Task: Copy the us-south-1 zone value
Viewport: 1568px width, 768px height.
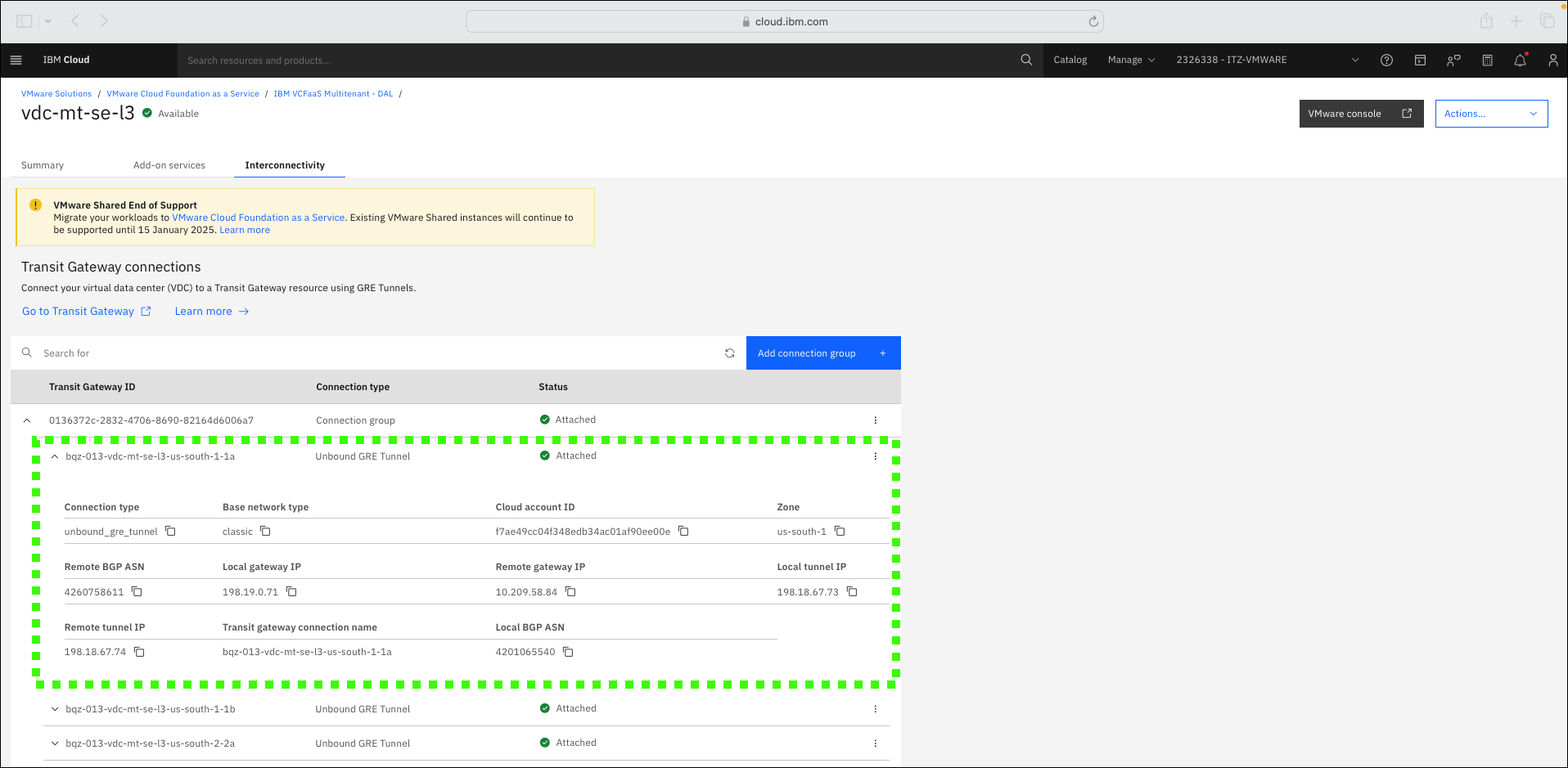Action: (x=840, y=531)
